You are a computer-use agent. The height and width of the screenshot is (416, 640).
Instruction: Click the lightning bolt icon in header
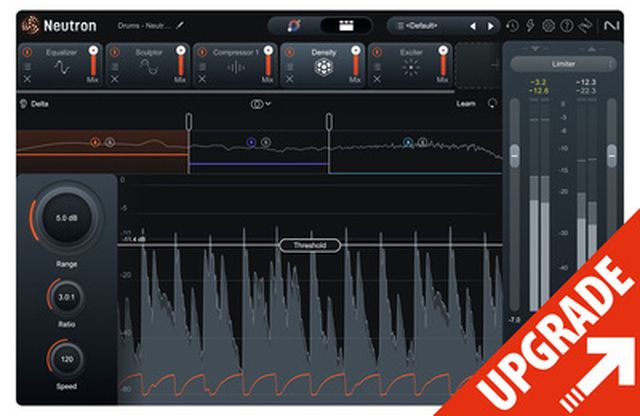[x=531, y=25]
